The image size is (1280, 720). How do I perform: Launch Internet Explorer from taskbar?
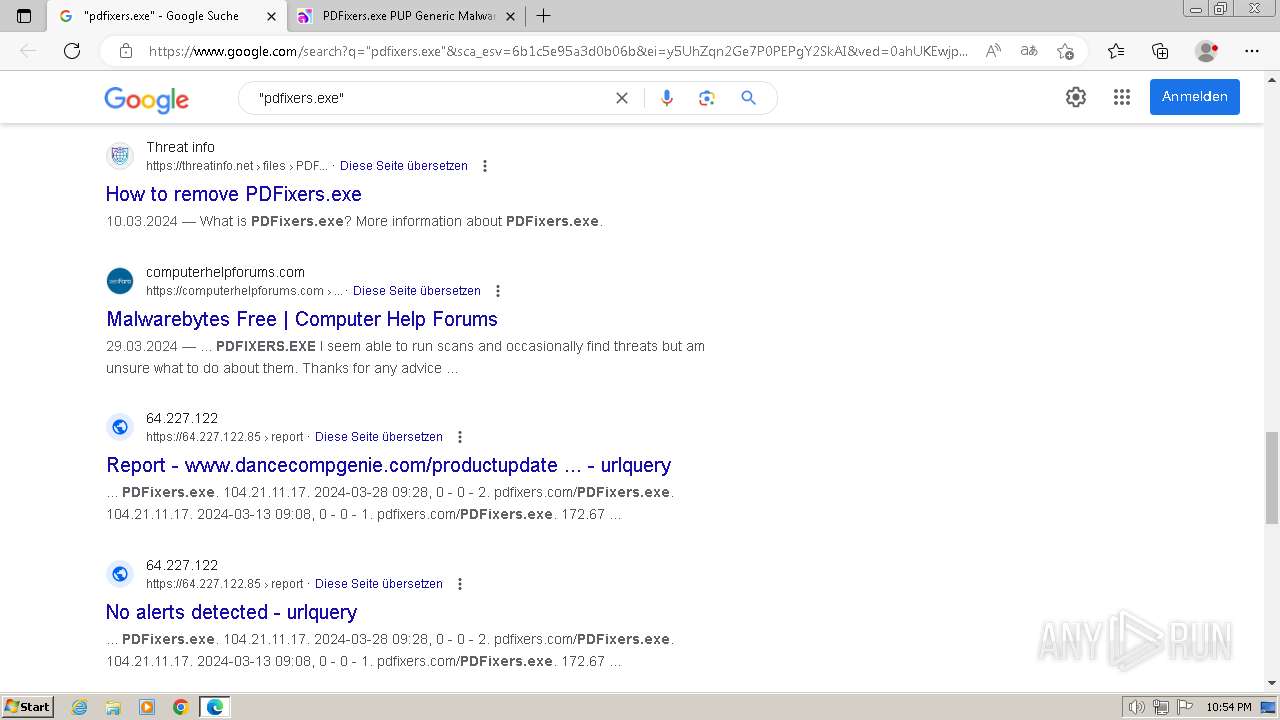pos(80,707)
